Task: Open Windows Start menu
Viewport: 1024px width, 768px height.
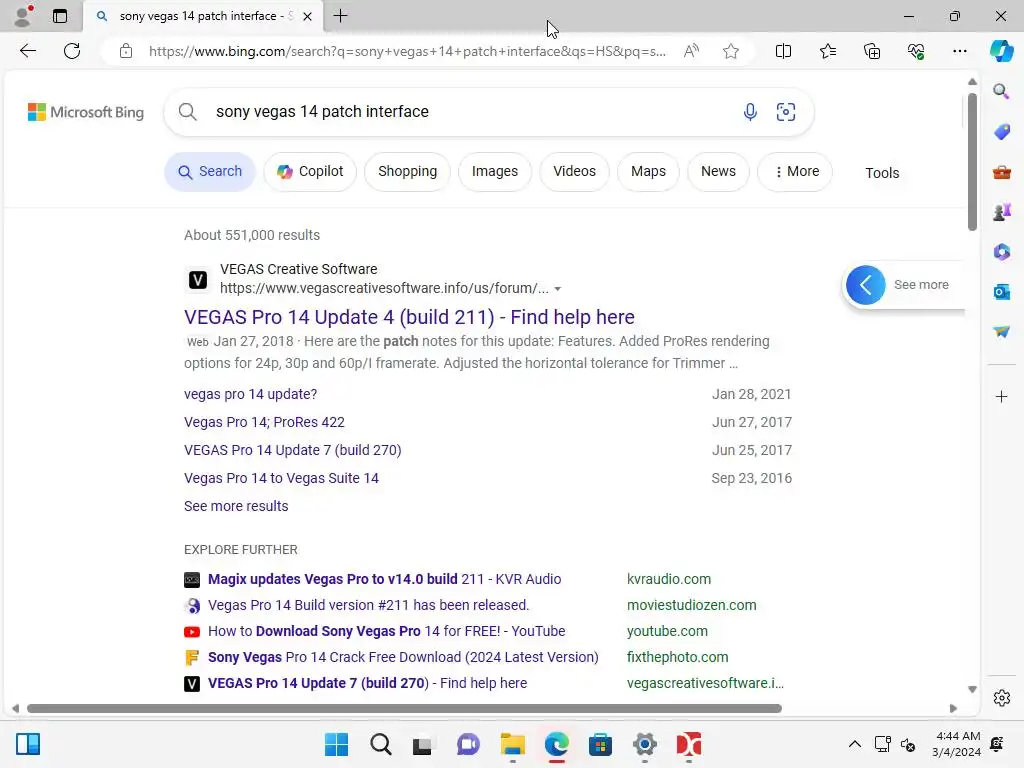Action: (336, 744)
